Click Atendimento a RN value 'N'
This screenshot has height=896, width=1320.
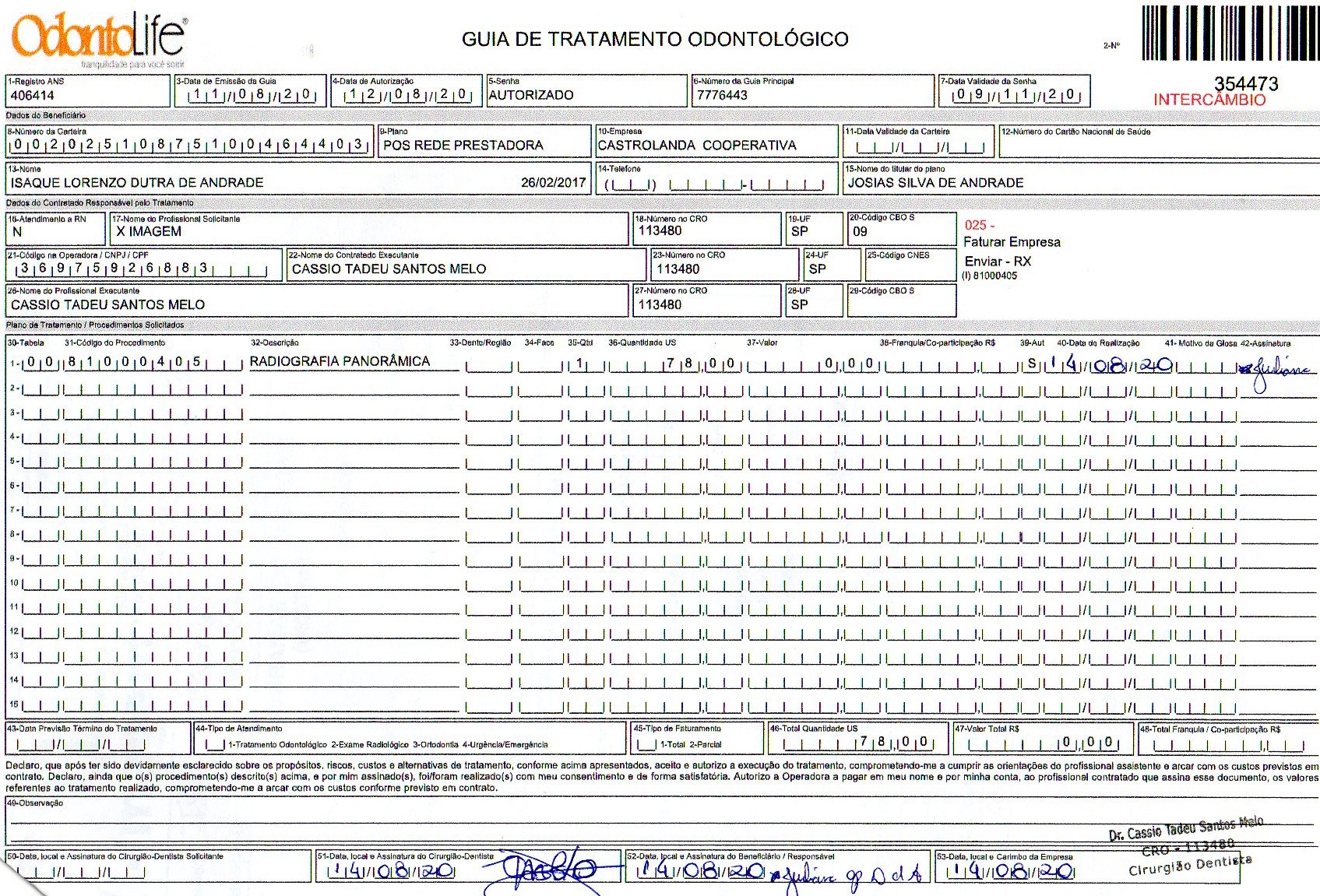click(x=17, y=232)
